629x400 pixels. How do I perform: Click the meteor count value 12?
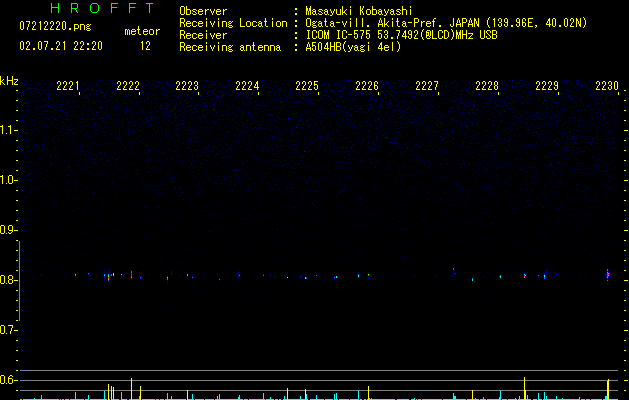pyautogui.click(x=145, y=46)
